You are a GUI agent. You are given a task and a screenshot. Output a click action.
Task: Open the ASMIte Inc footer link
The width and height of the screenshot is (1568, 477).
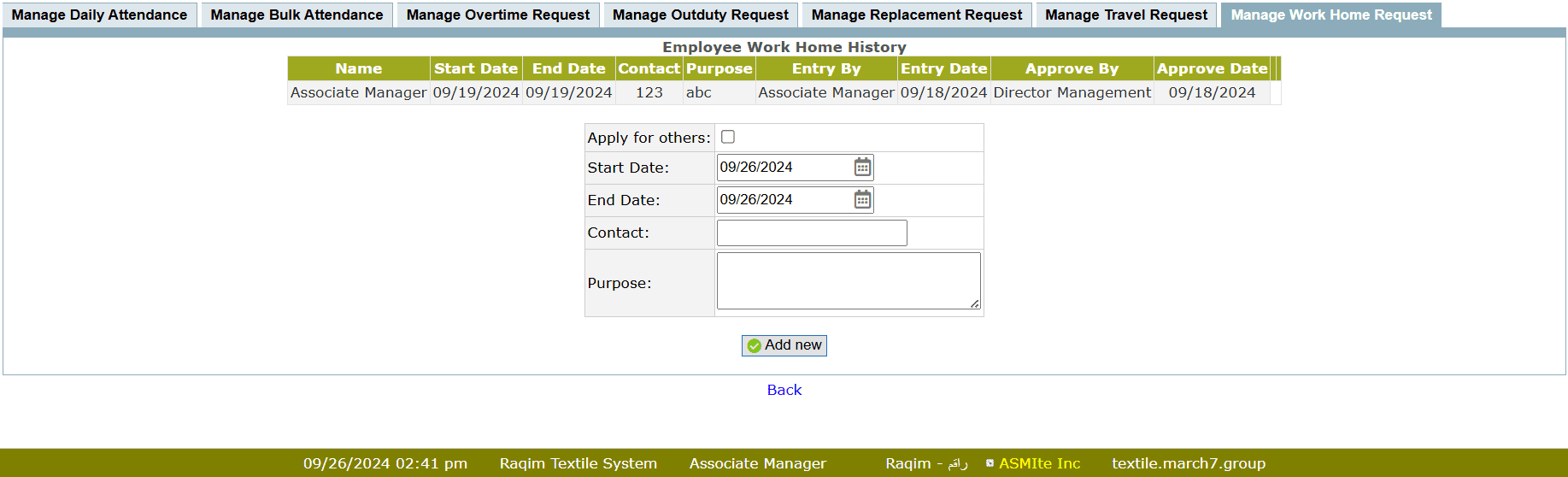(1039, 463)
